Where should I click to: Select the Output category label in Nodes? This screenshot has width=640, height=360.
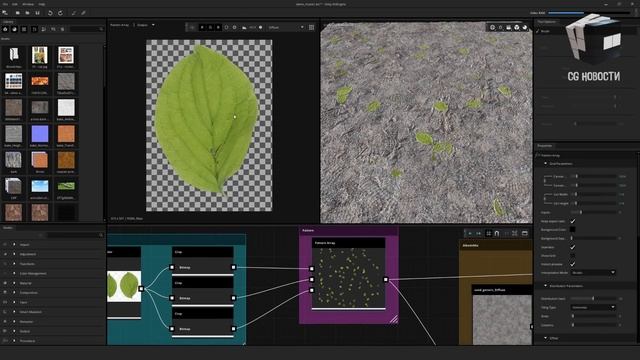point(25,331)
